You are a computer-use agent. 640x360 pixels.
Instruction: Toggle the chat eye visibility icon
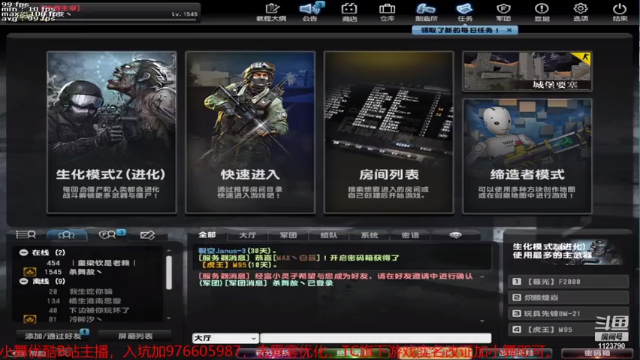(456, 235)
